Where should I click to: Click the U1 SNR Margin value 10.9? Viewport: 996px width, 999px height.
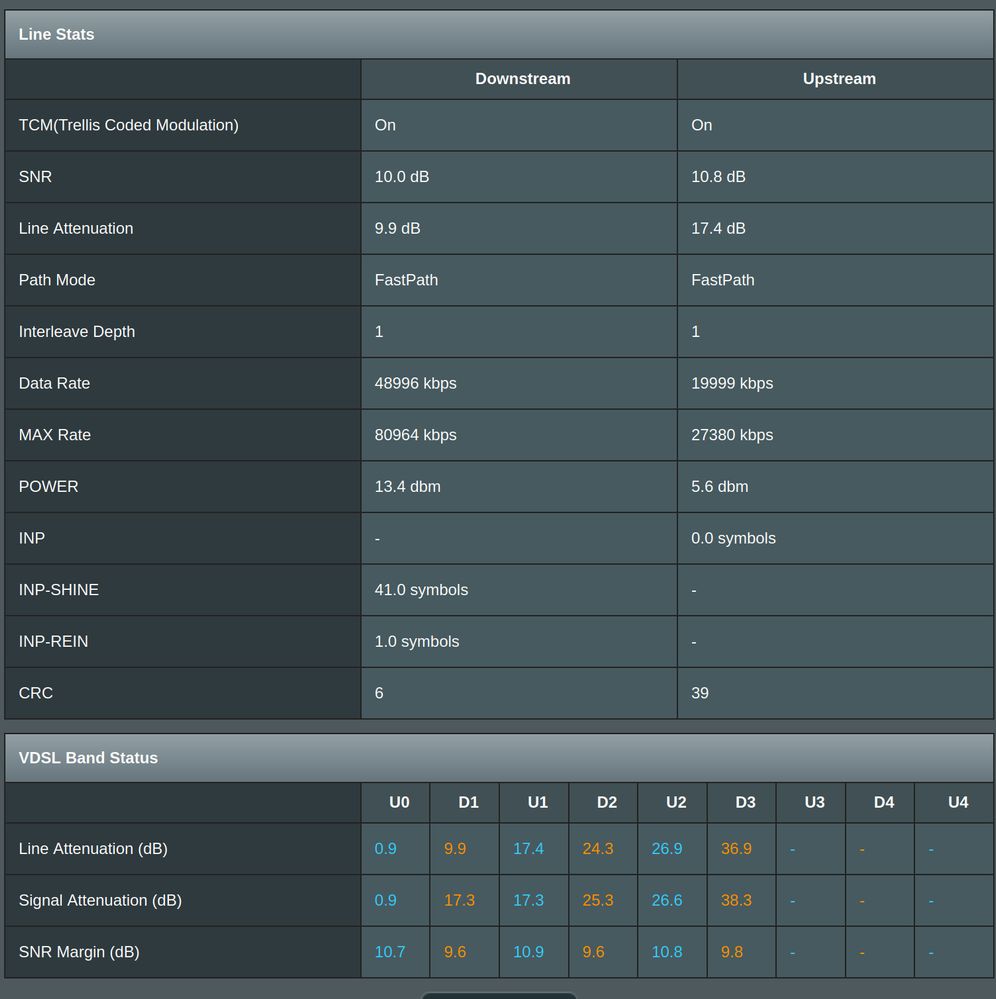coord(528,952)
